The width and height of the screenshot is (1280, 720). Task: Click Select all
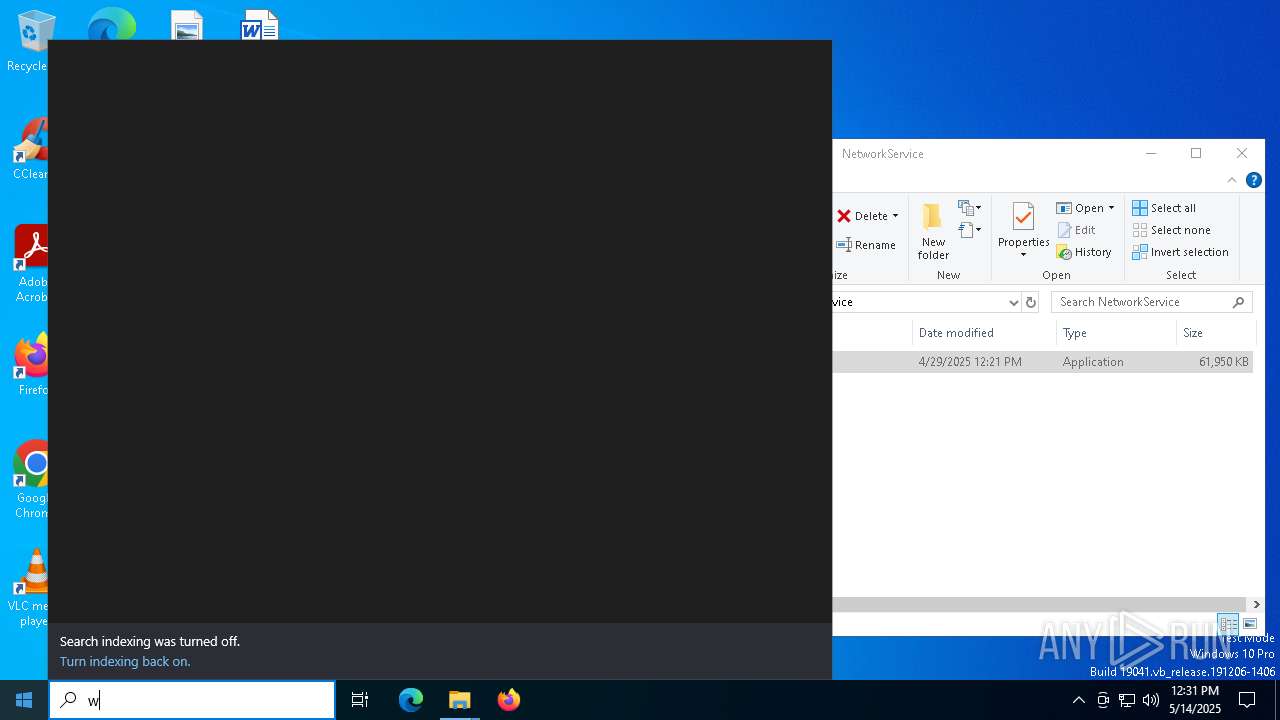click(1164, 208)
